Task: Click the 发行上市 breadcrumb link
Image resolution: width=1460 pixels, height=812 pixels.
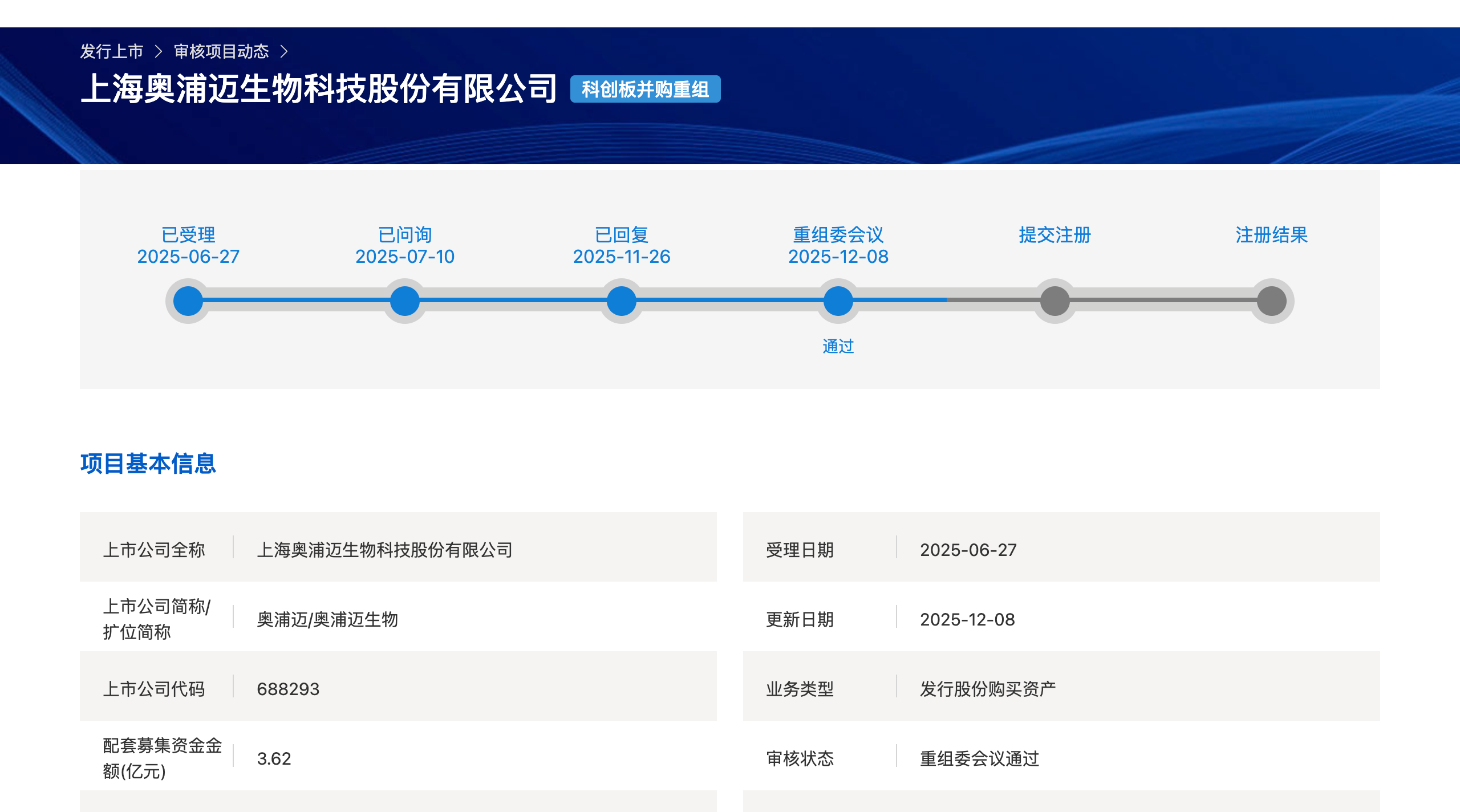Action: [112, 51]
